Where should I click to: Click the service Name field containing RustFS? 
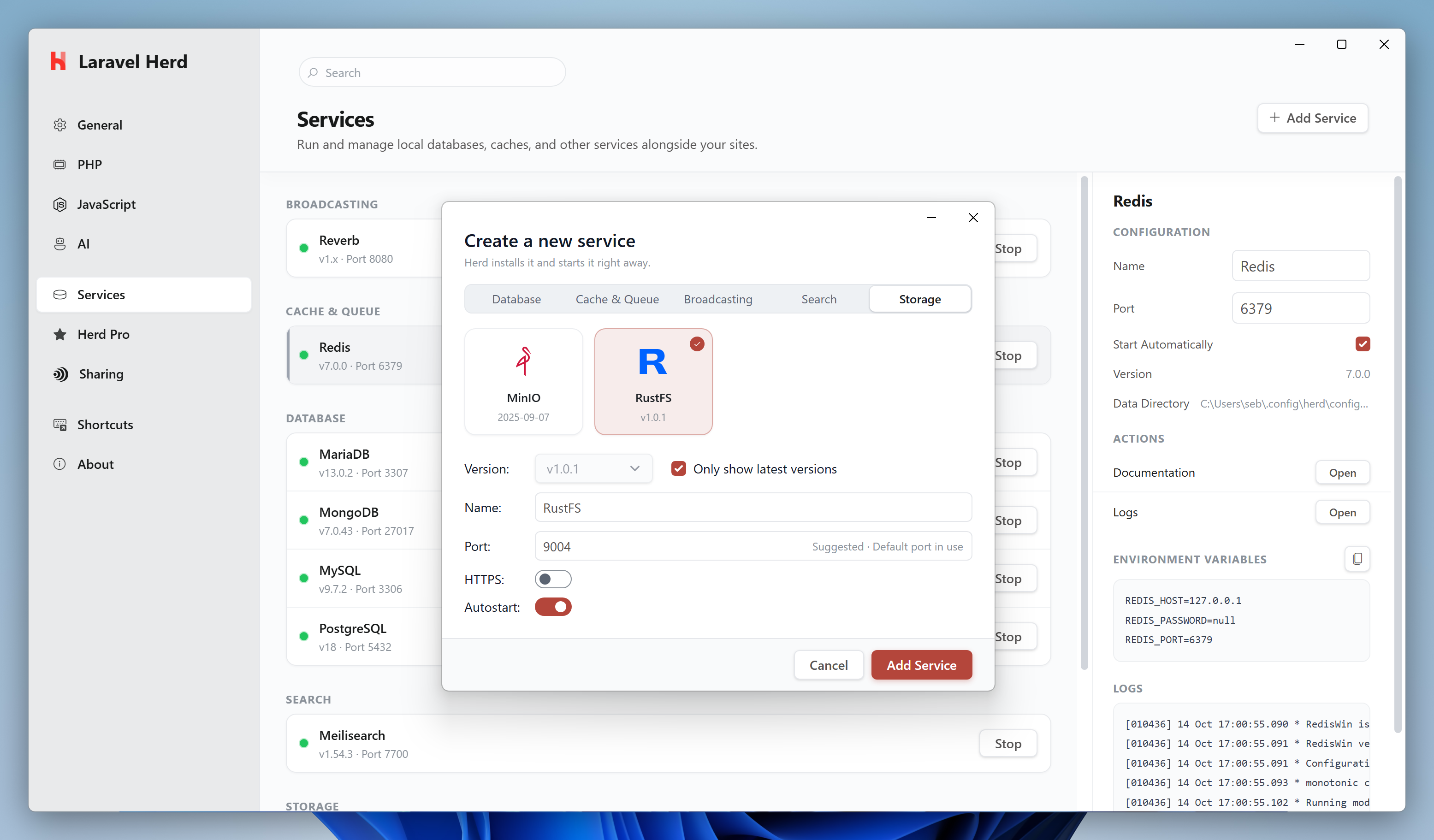[x=753, y=507]
